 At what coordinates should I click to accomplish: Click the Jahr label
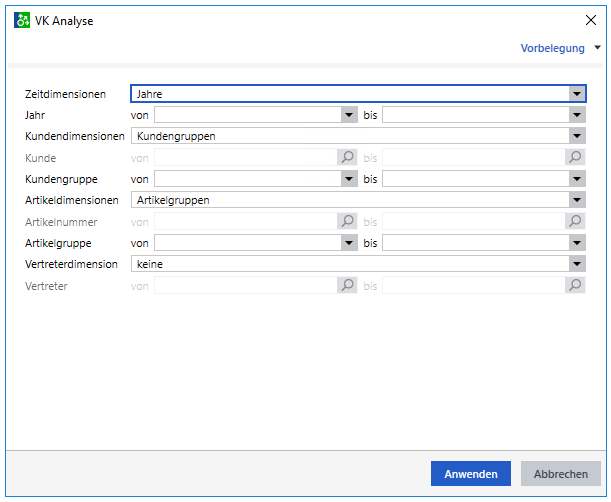[35, 115]
